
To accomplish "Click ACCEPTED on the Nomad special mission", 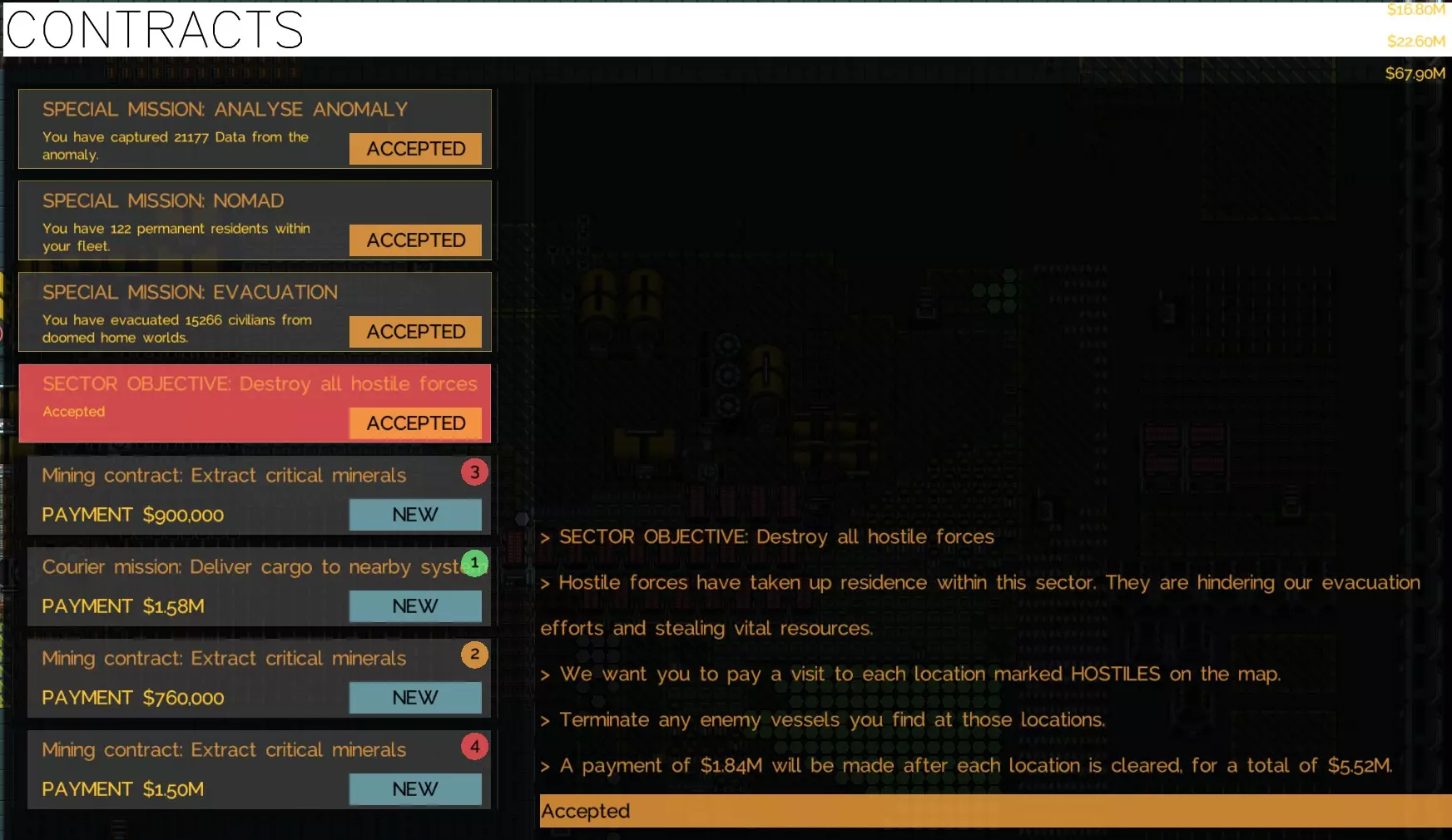I will point(415,240).
